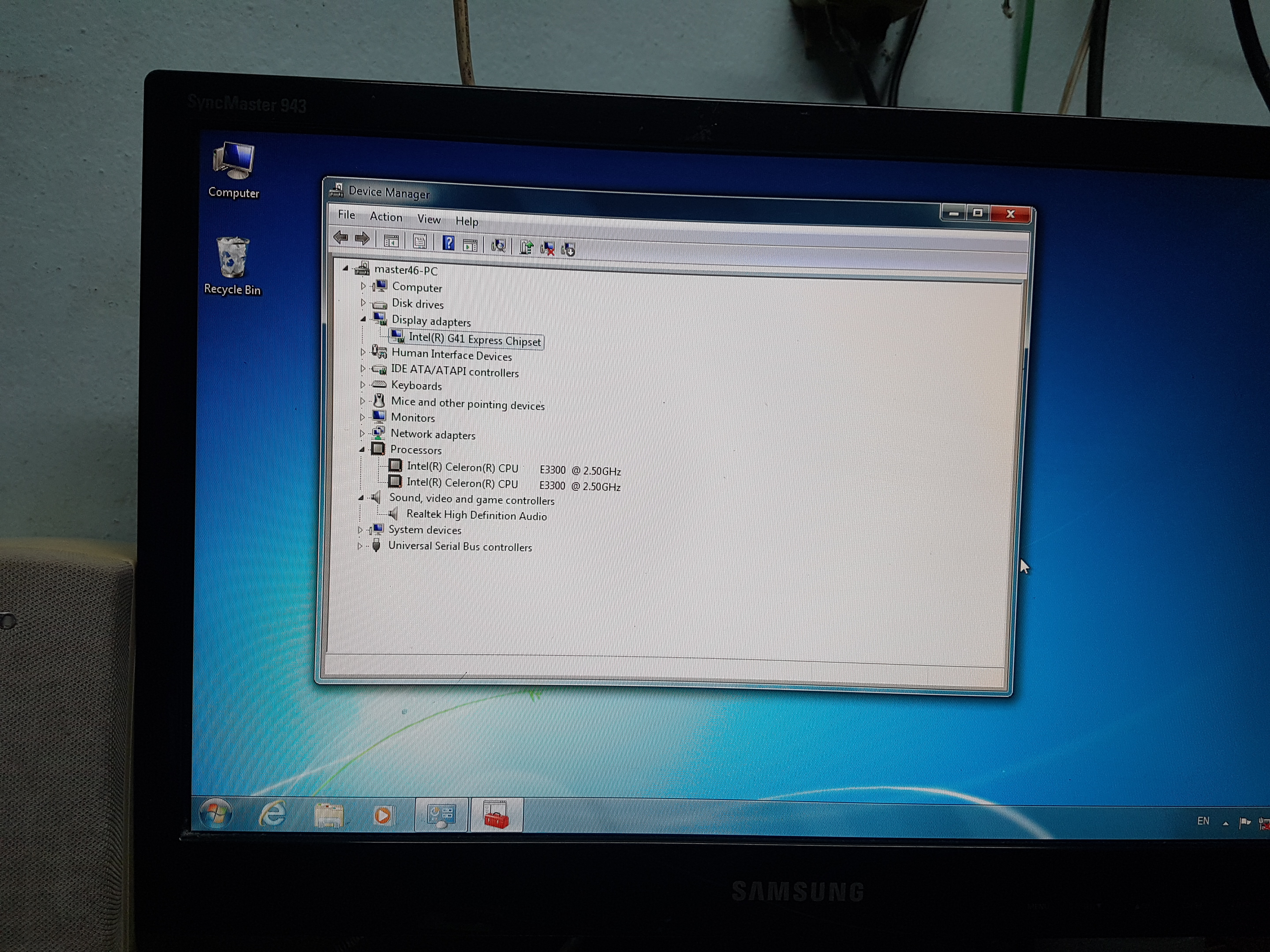Expand the Human Interface Devices category
The width and height of the screenshot is (1270, 952).
[x=363, y=352]
